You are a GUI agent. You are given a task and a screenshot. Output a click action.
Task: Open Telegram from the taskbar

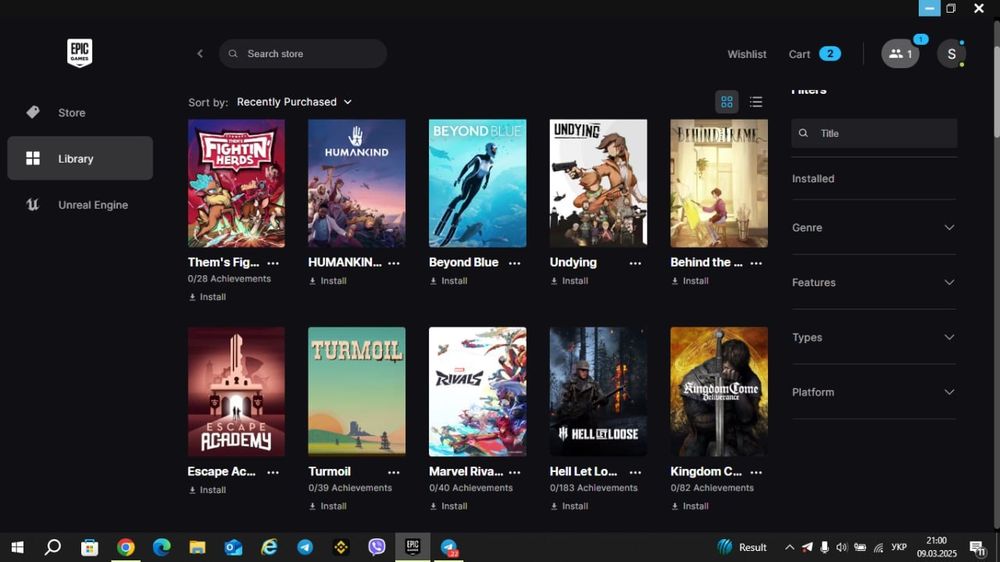pos(305,547)
